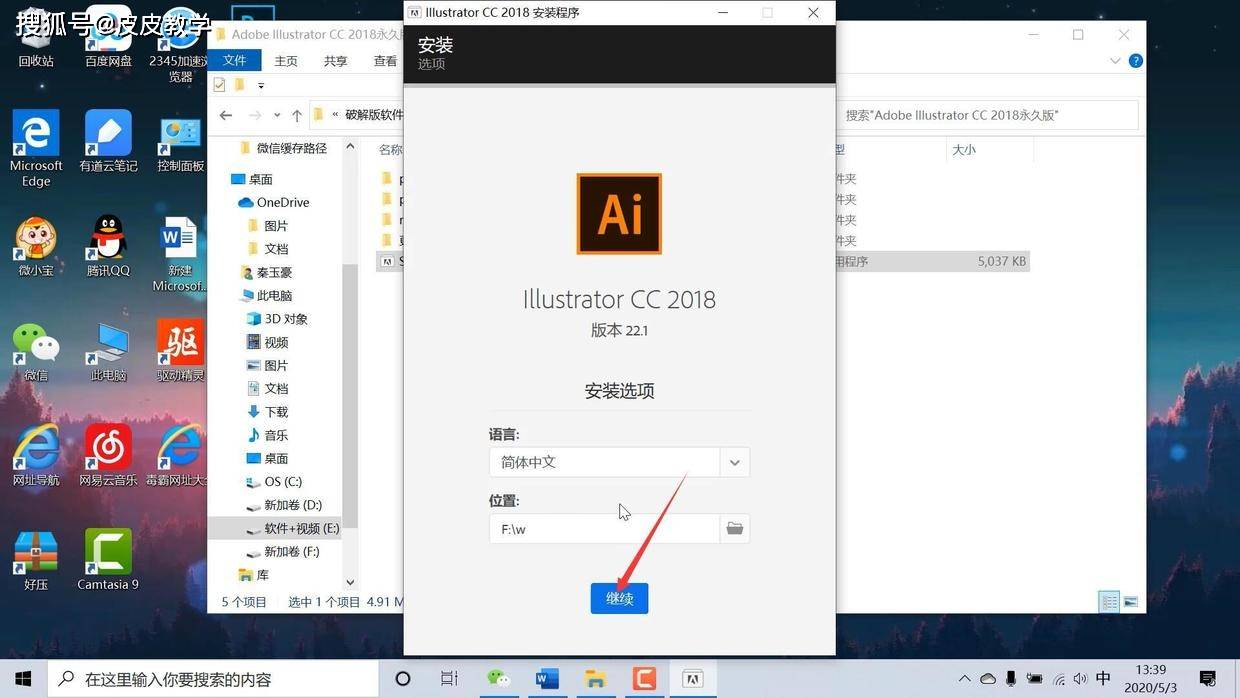Open 微信 desktop icon

(36, 351)
